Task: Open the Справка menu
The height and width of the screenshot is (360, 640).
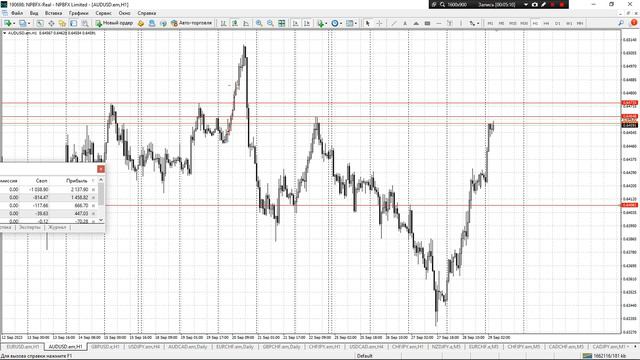Action: [147, 13]
